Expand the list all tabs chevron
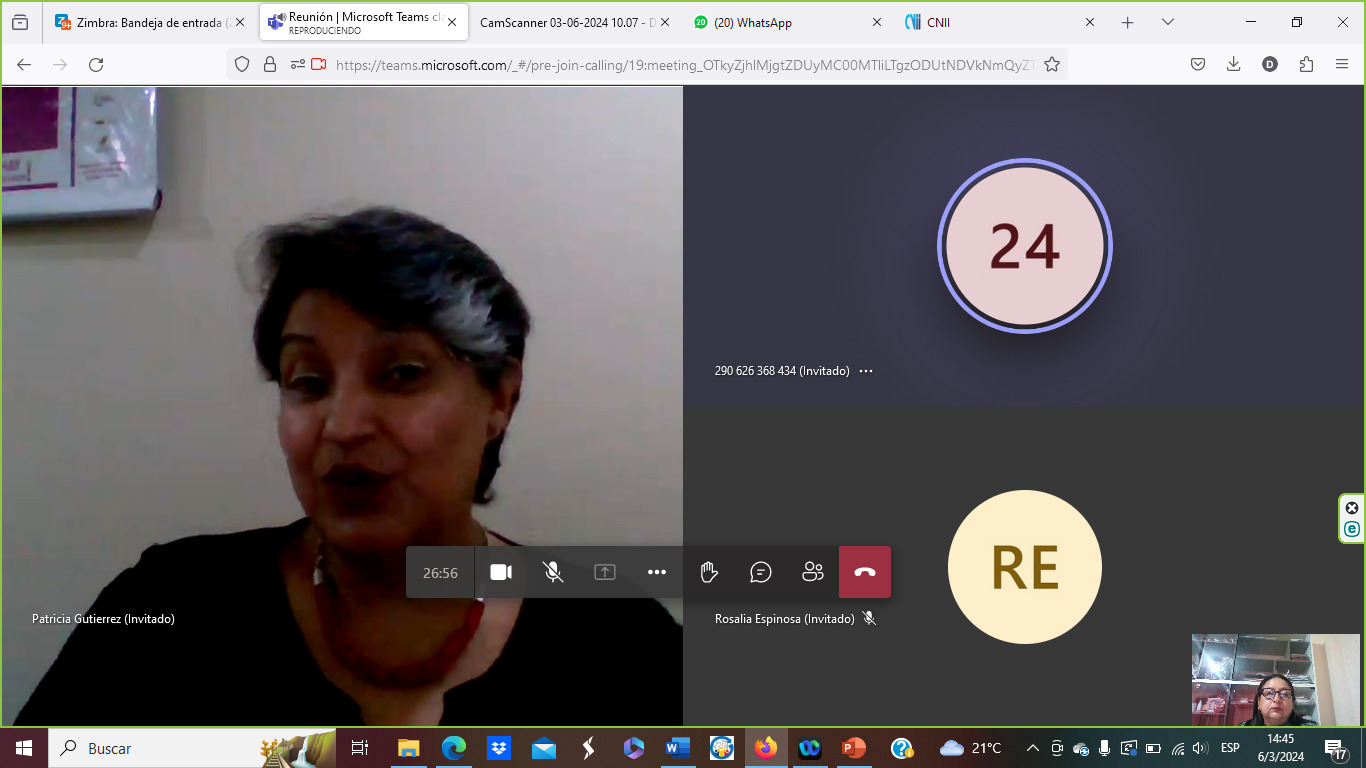 coord(1167,22)
